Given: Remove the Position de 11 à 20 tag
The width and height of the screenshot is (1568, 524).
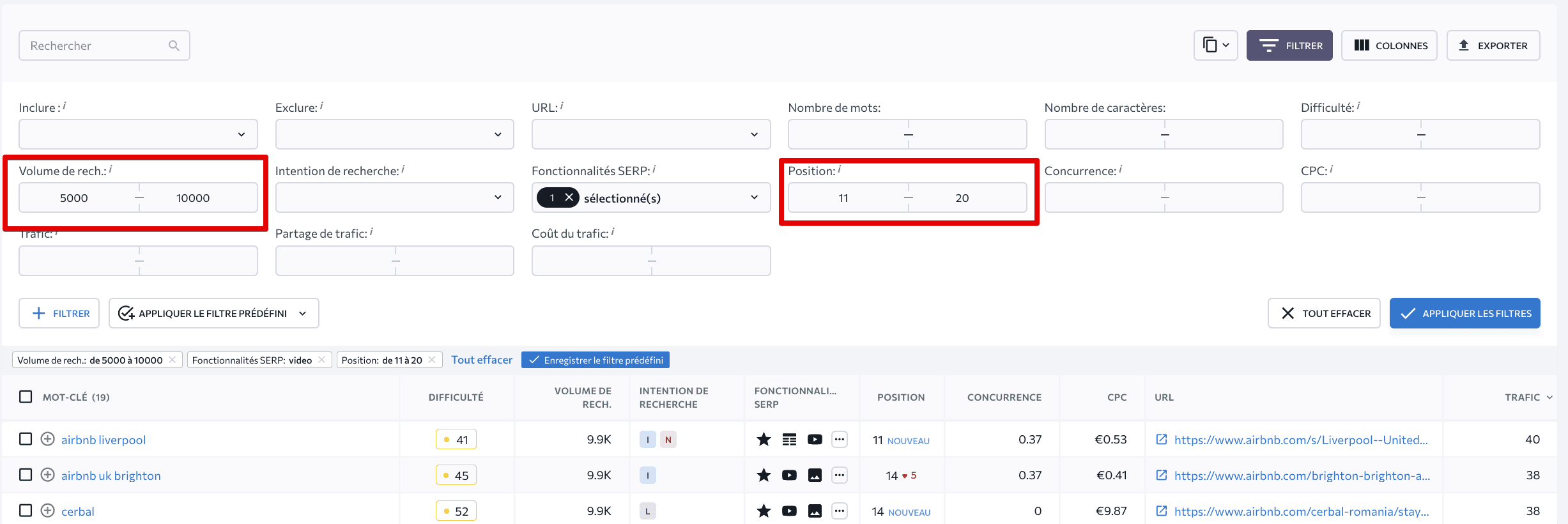Looking at the screenshot, I should coord(432,360).
